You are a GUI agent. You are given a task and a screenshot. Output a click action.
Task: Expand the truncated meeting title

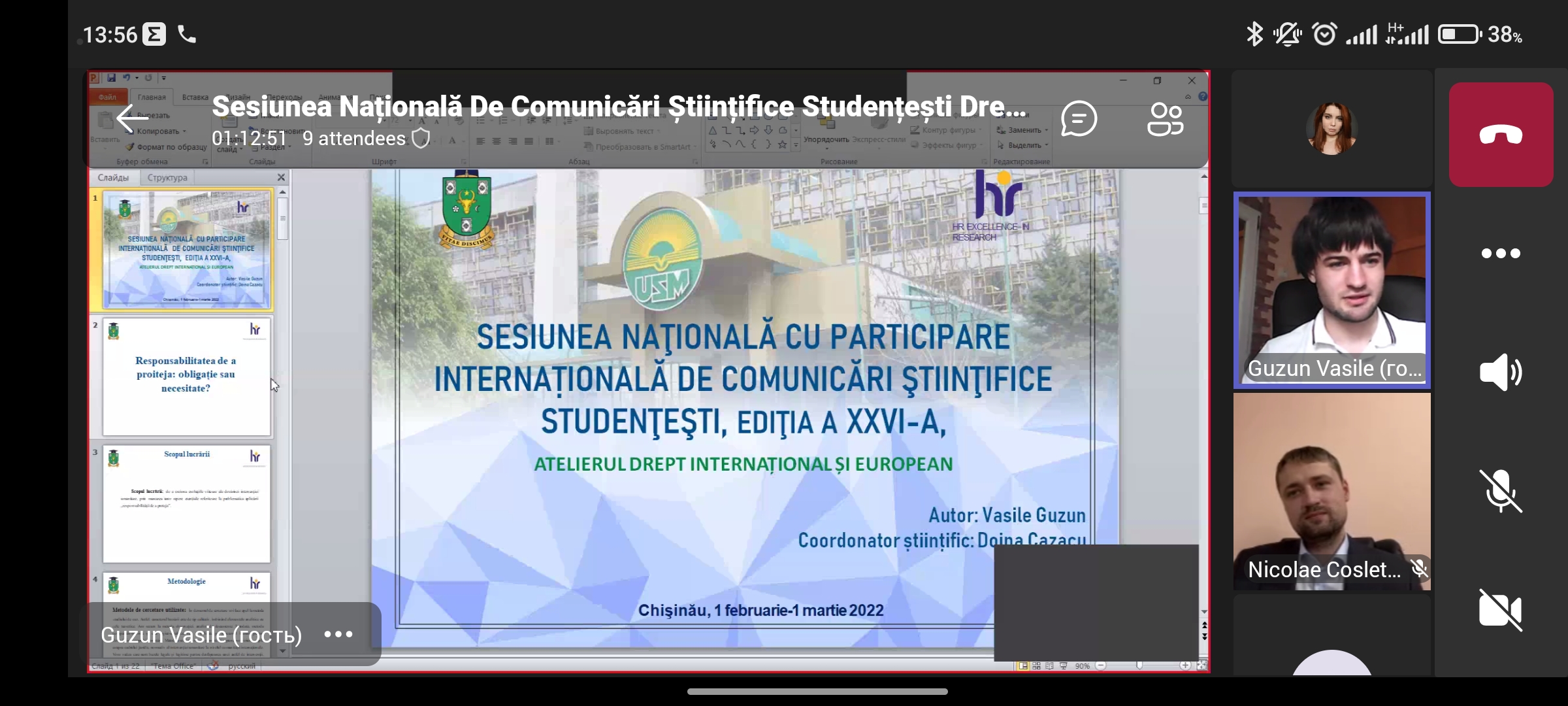click(618, 107)
